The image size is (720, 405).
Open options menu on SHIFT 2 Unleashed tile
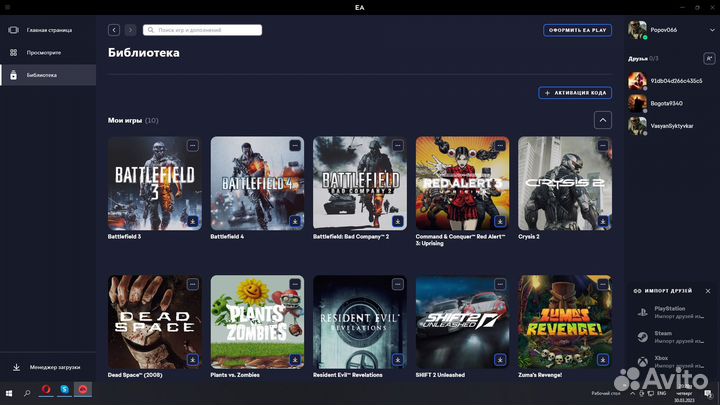[x=500, y=284]
